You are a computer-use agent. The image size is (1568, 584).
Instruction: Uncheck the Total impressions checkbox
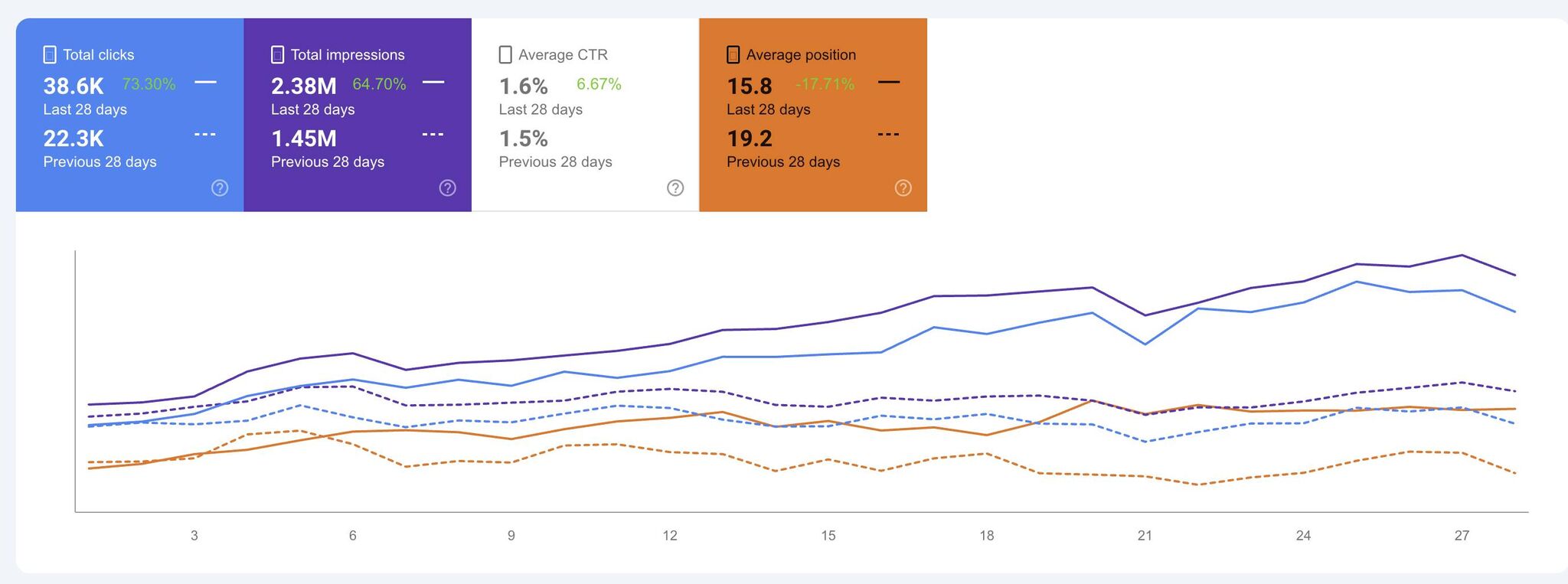click(x=278, y=54)
